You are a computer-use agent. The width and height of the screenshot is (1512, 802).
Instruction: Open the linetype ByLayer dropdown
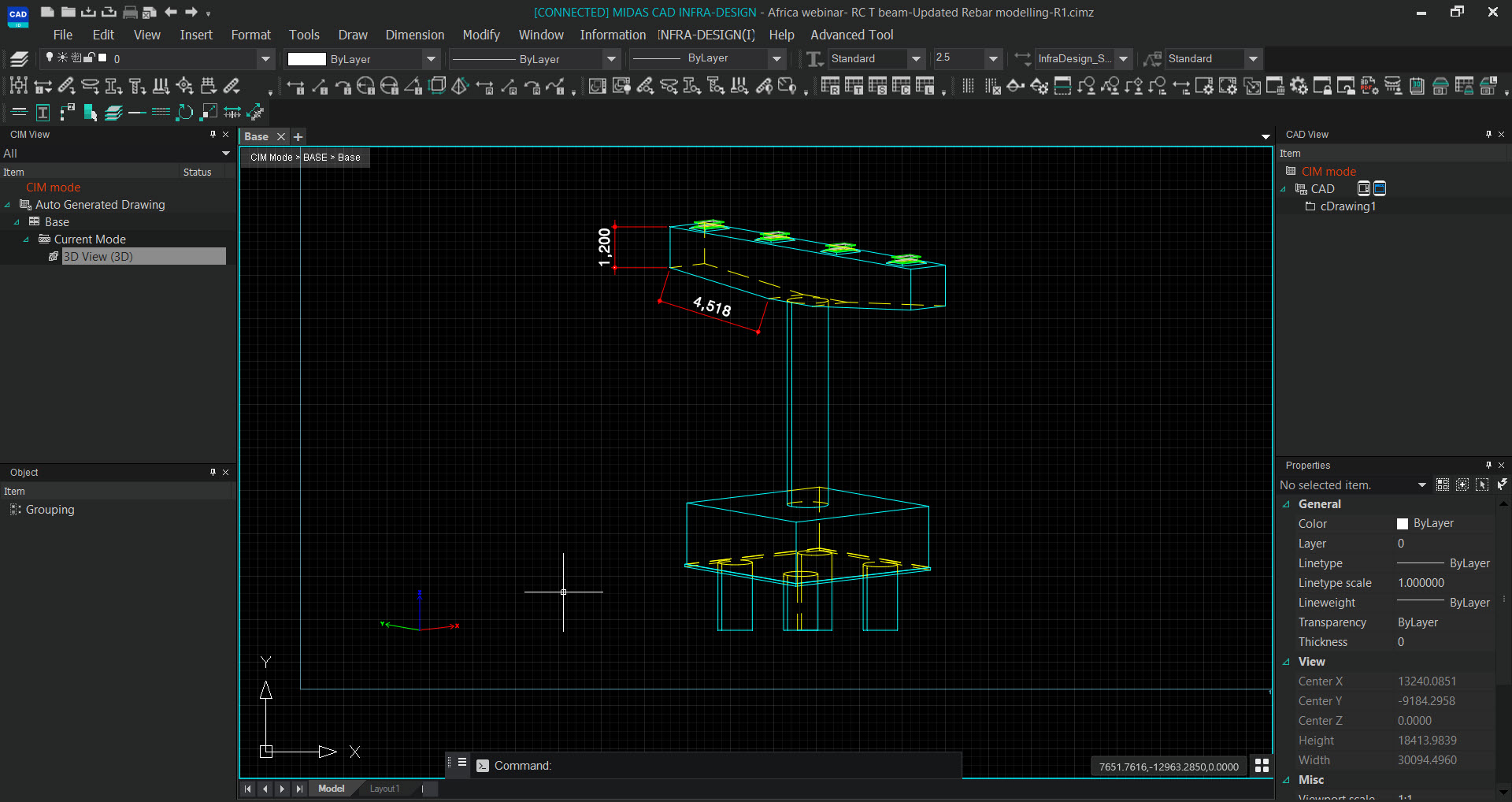click(611, 59)
